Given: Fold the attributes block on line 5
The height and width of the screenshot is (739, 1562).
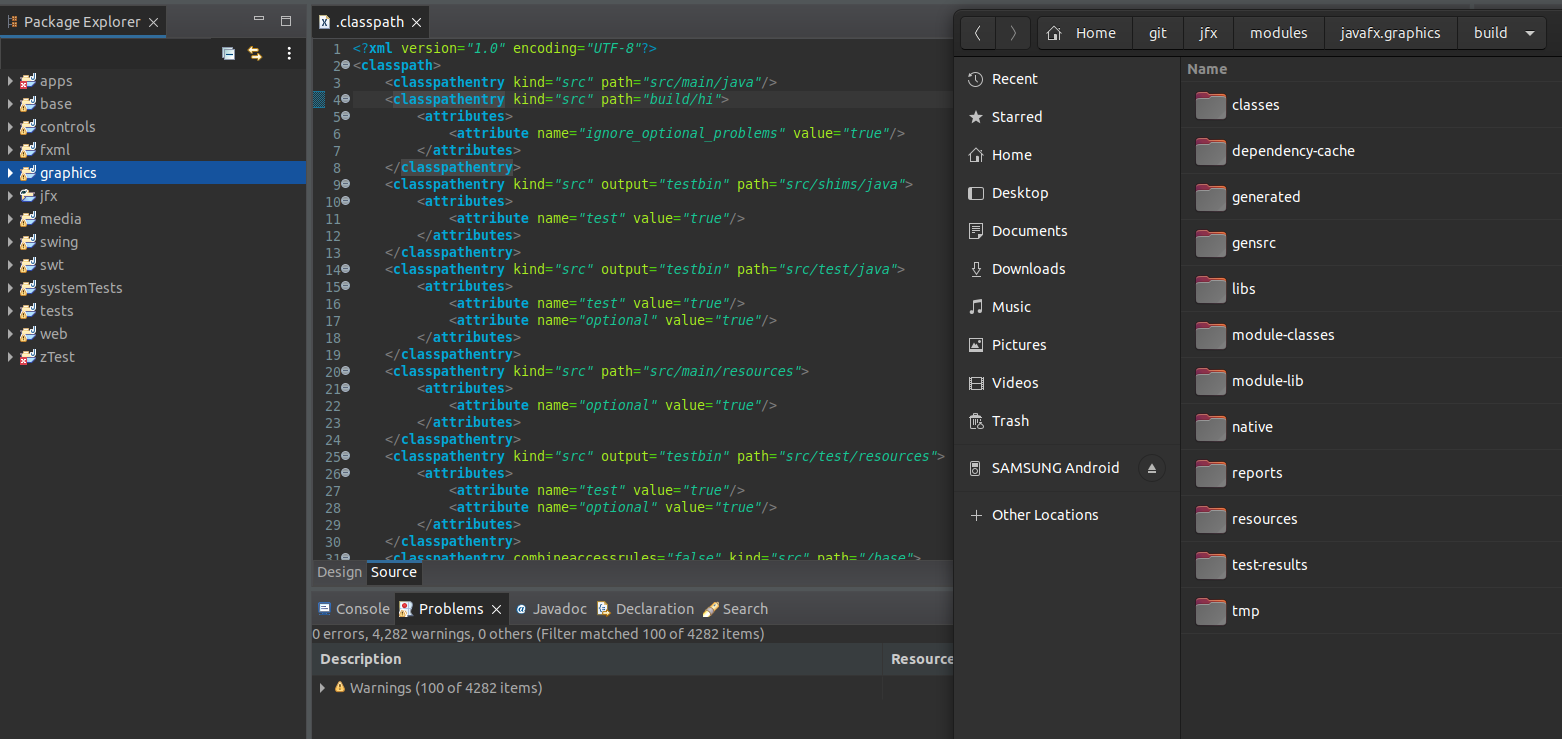Looking at the screenshot, I should pos(345,116).
